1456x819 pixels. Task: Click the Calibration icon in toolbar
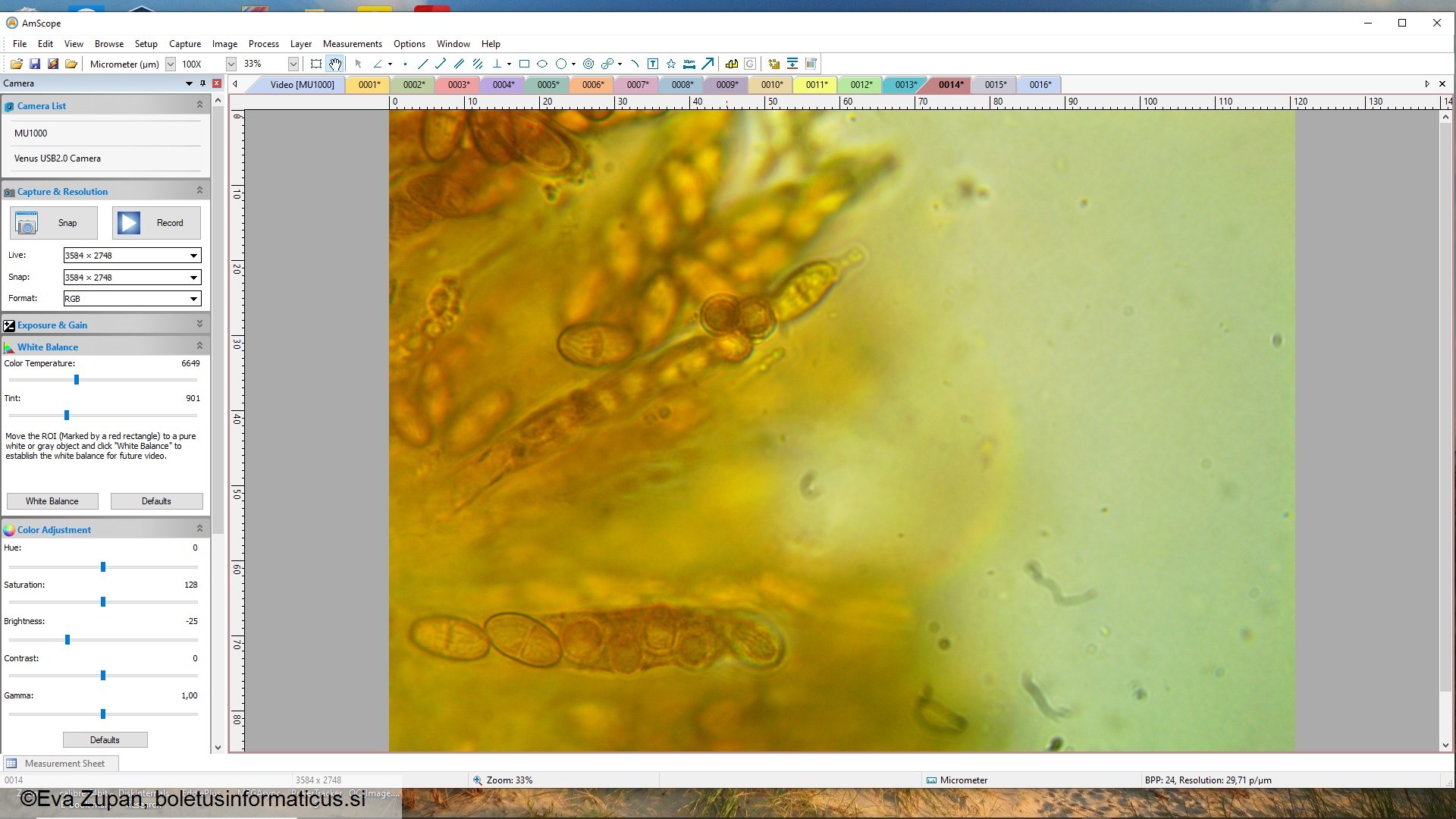(732, 64)
